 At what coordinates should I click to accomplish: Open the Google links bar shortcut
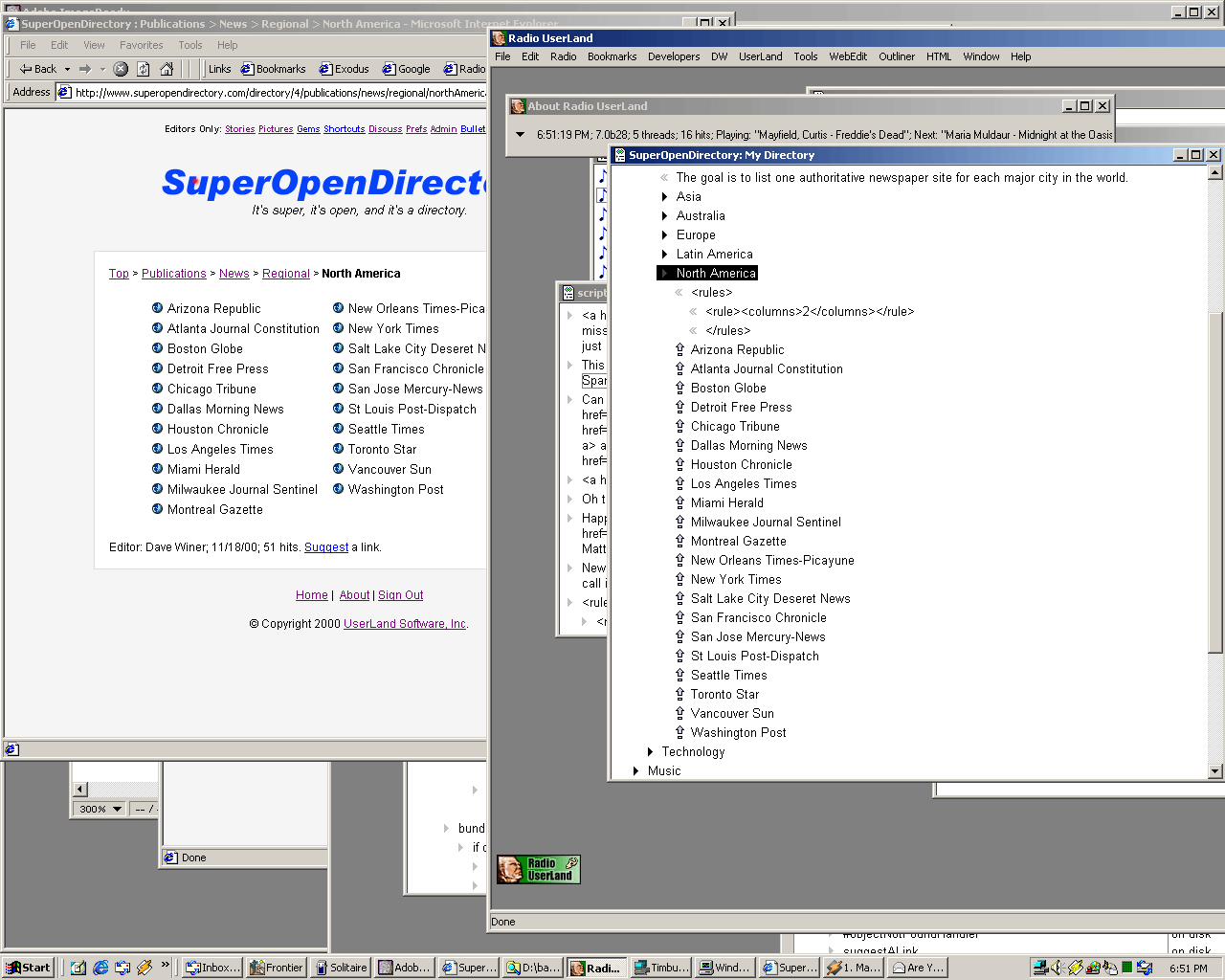[x=407, y=69]
